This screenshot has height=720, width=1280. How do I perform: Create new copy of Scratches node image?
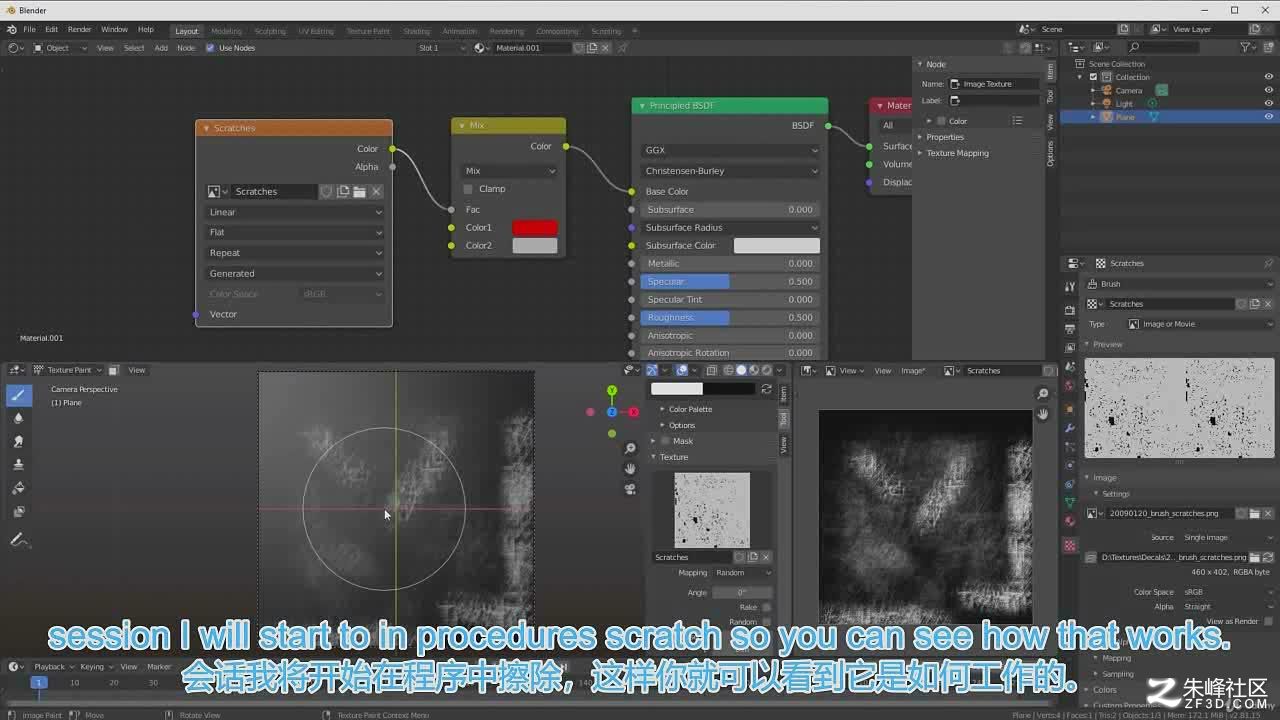[x=343, y=191]
